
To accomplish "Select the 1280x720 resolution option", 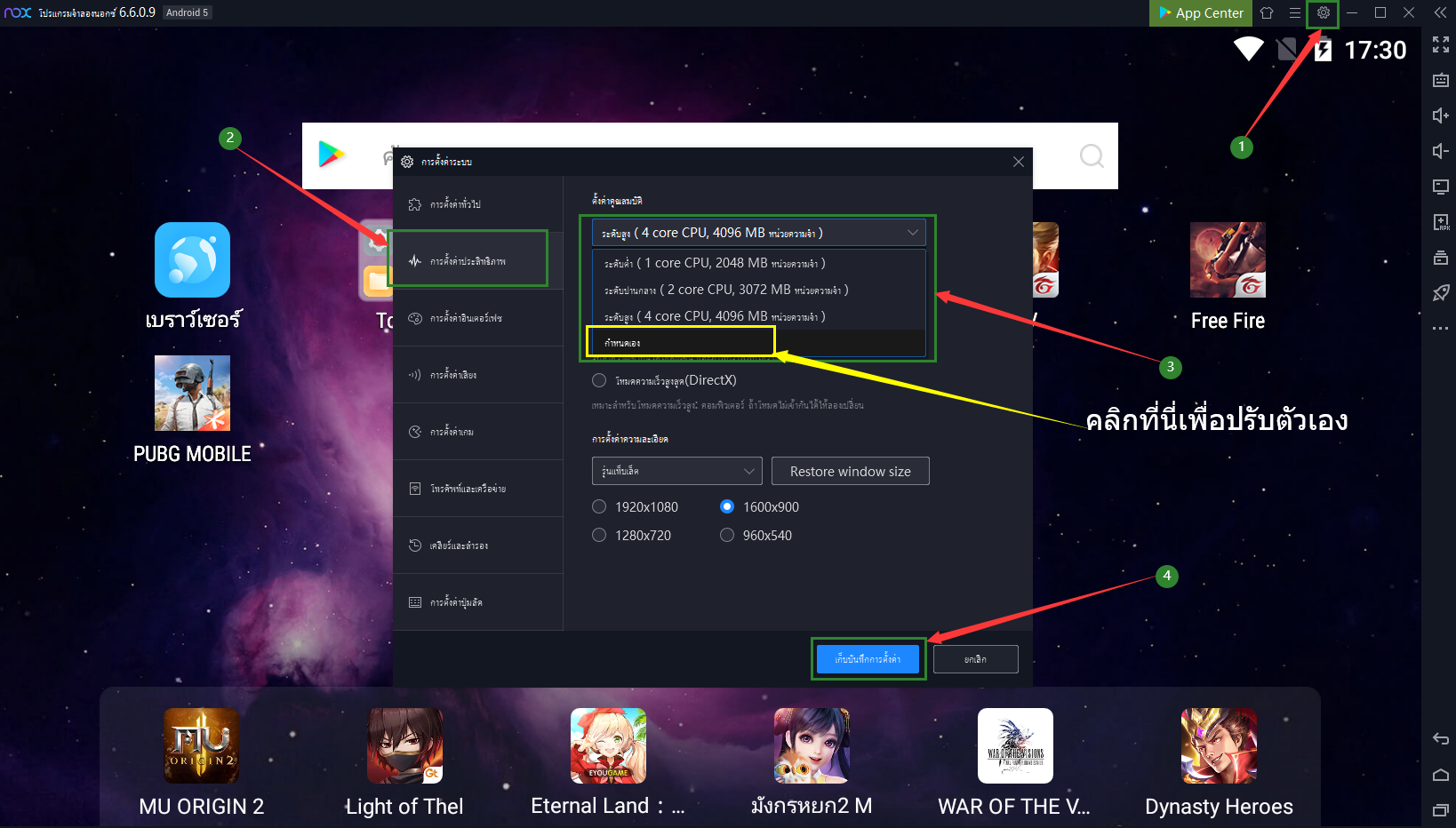I will [x=599, y=536].
